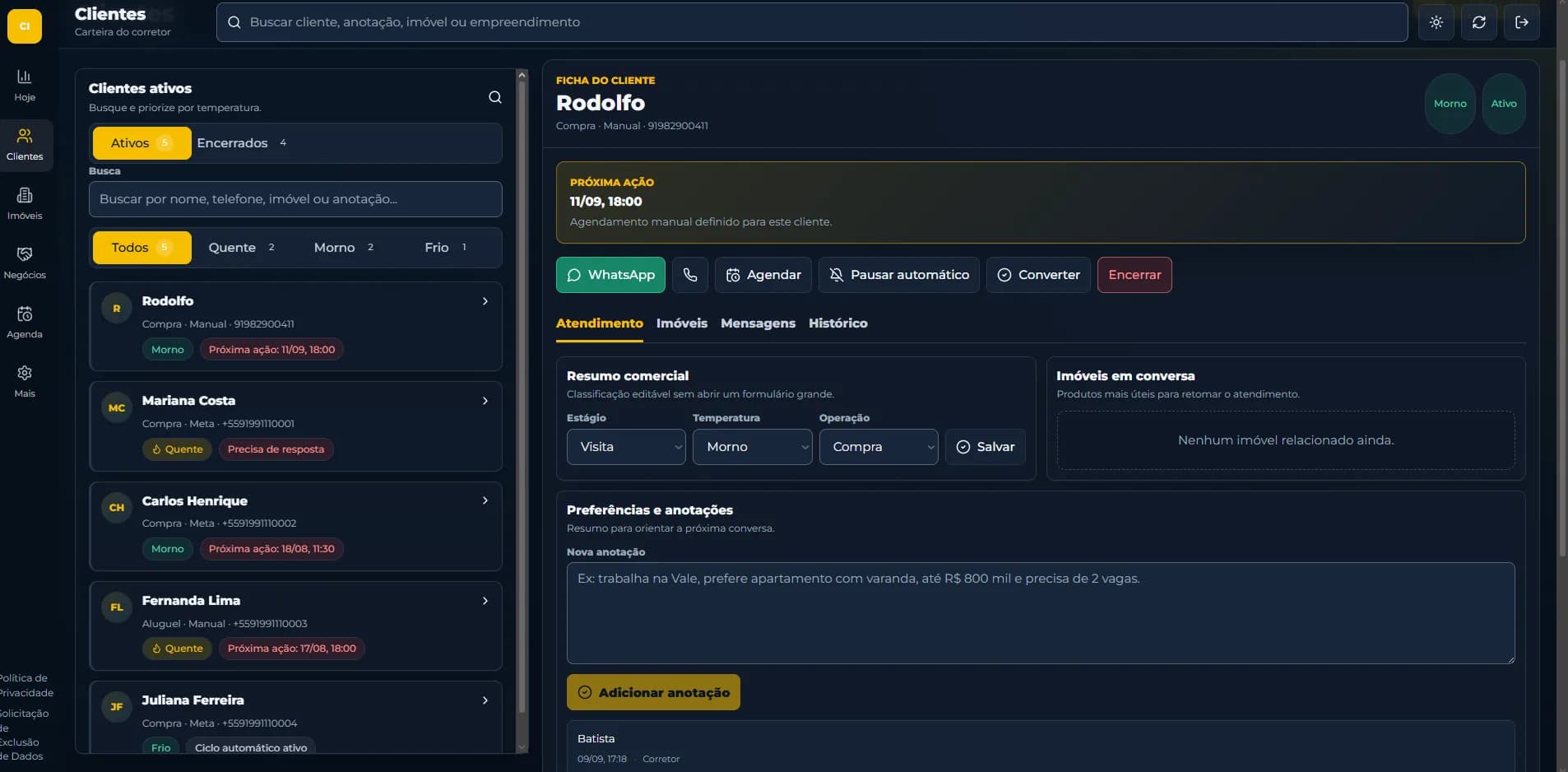1568x772 pixels.
Task: Open Fernanda Lima's card chevron
Action: click(485, 601)
